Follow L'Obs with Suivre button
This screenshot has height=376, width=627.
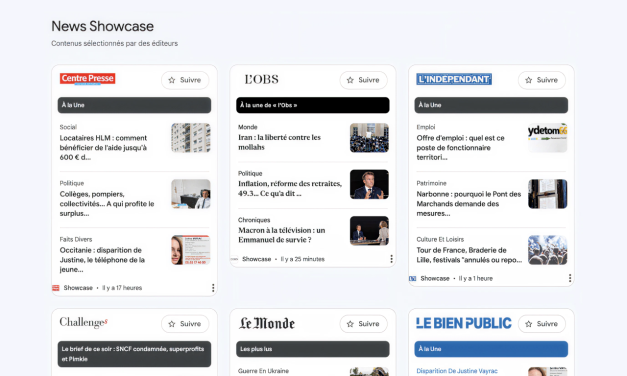coord(363,80)
